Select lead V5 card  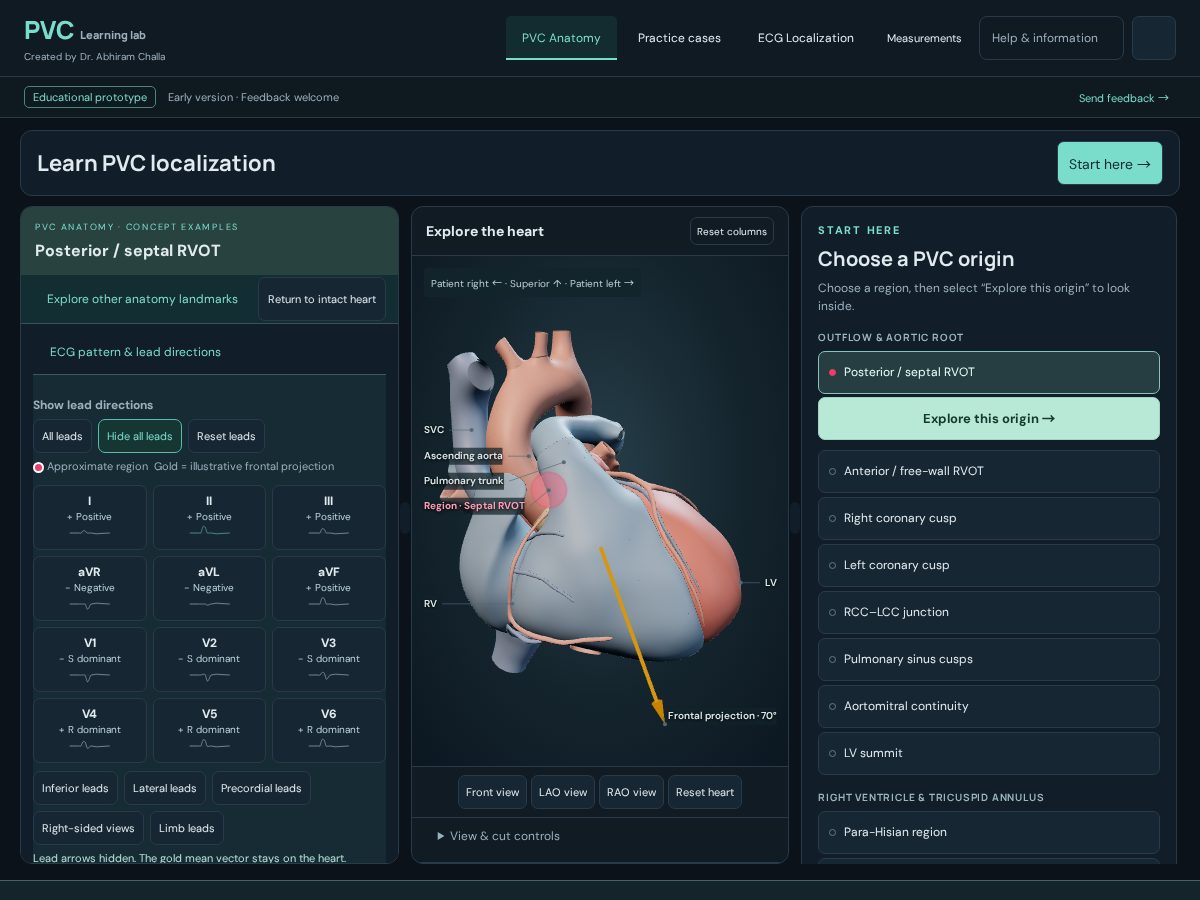pos(209,730)
